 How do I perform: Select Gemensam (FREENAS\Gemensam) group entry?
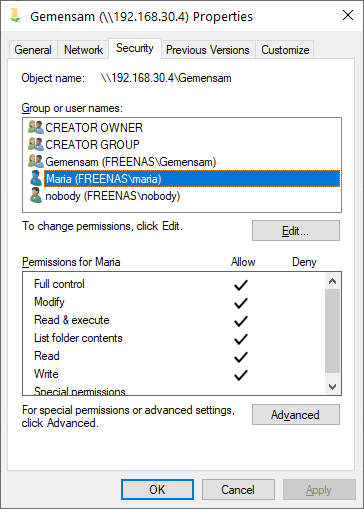(x=131, y=162)
